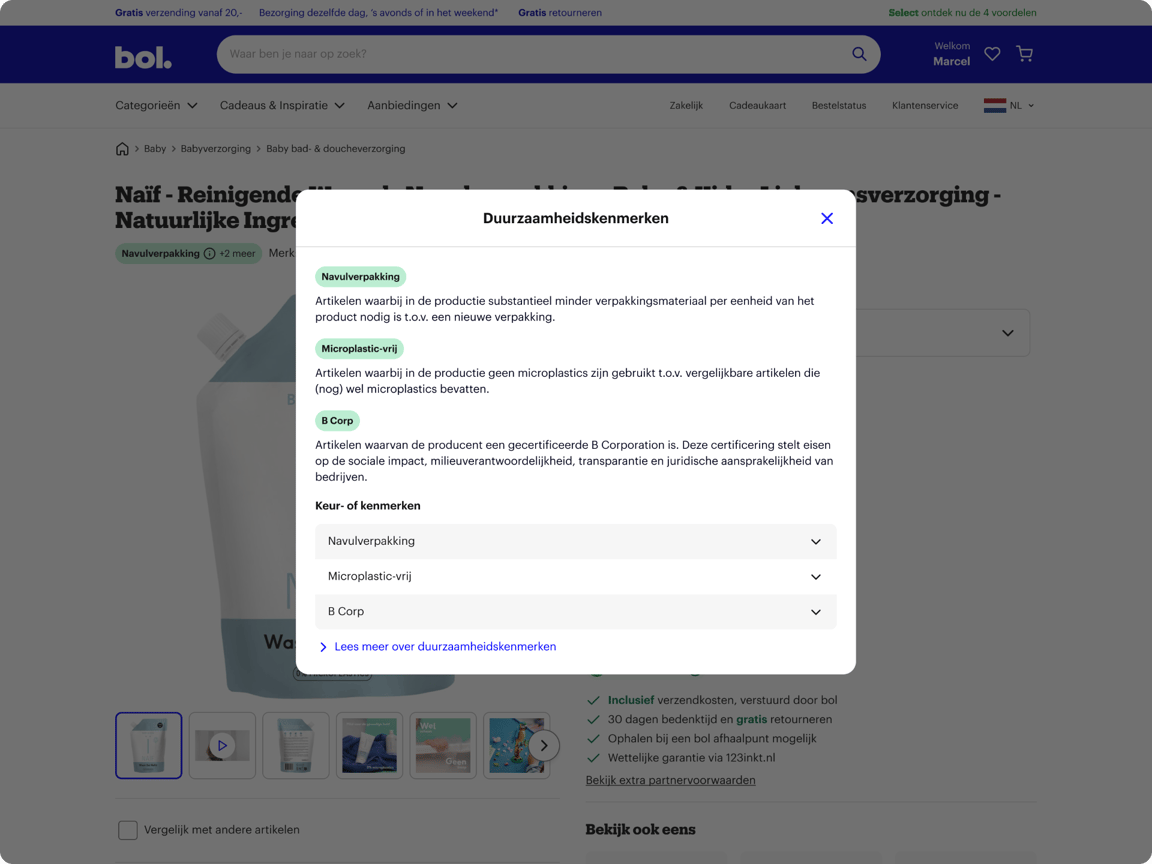Open the wishlist heart icon
This screenshot has width=1152, height=864.
click(x=992, y=54)
